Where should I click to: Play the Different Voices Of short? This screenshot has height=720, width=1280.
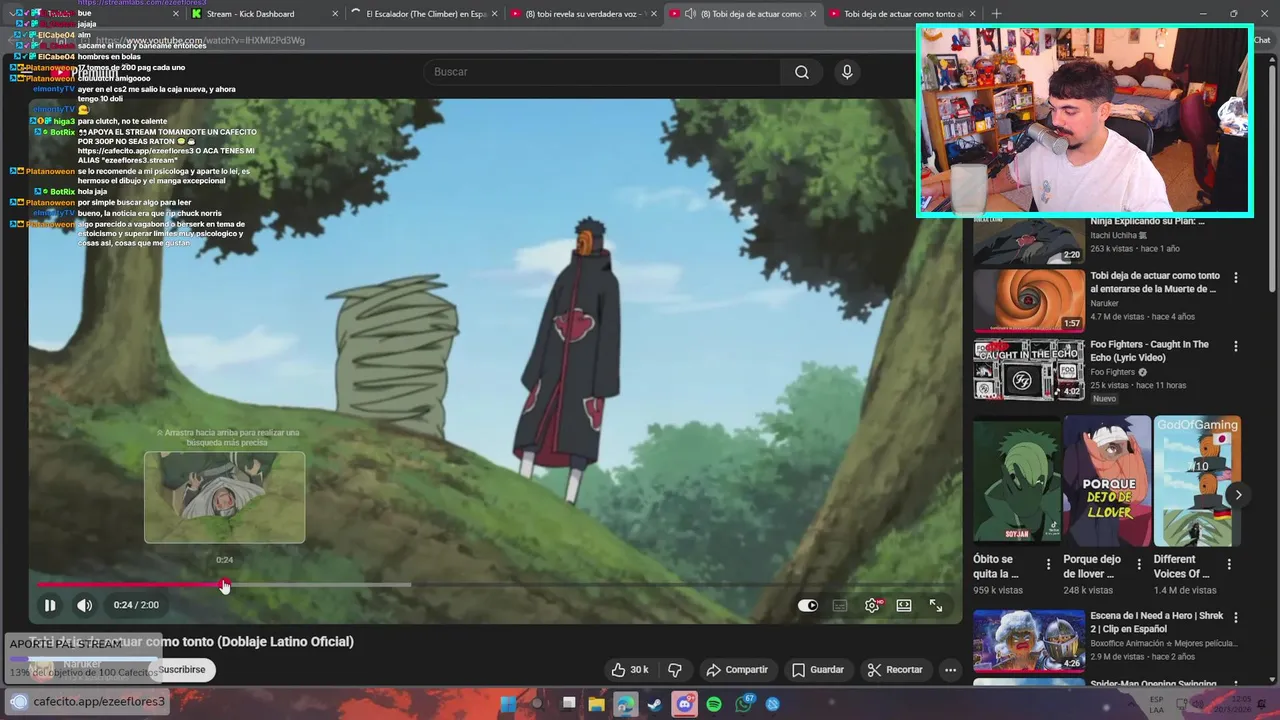tap(1197, 481)
